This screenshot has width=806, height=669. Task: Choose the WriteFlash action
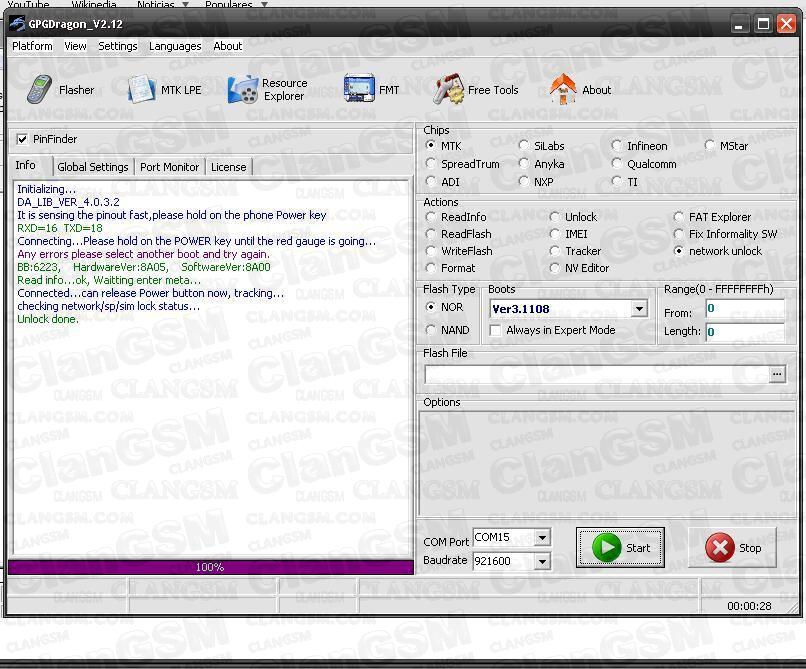(x=431, y=251)
